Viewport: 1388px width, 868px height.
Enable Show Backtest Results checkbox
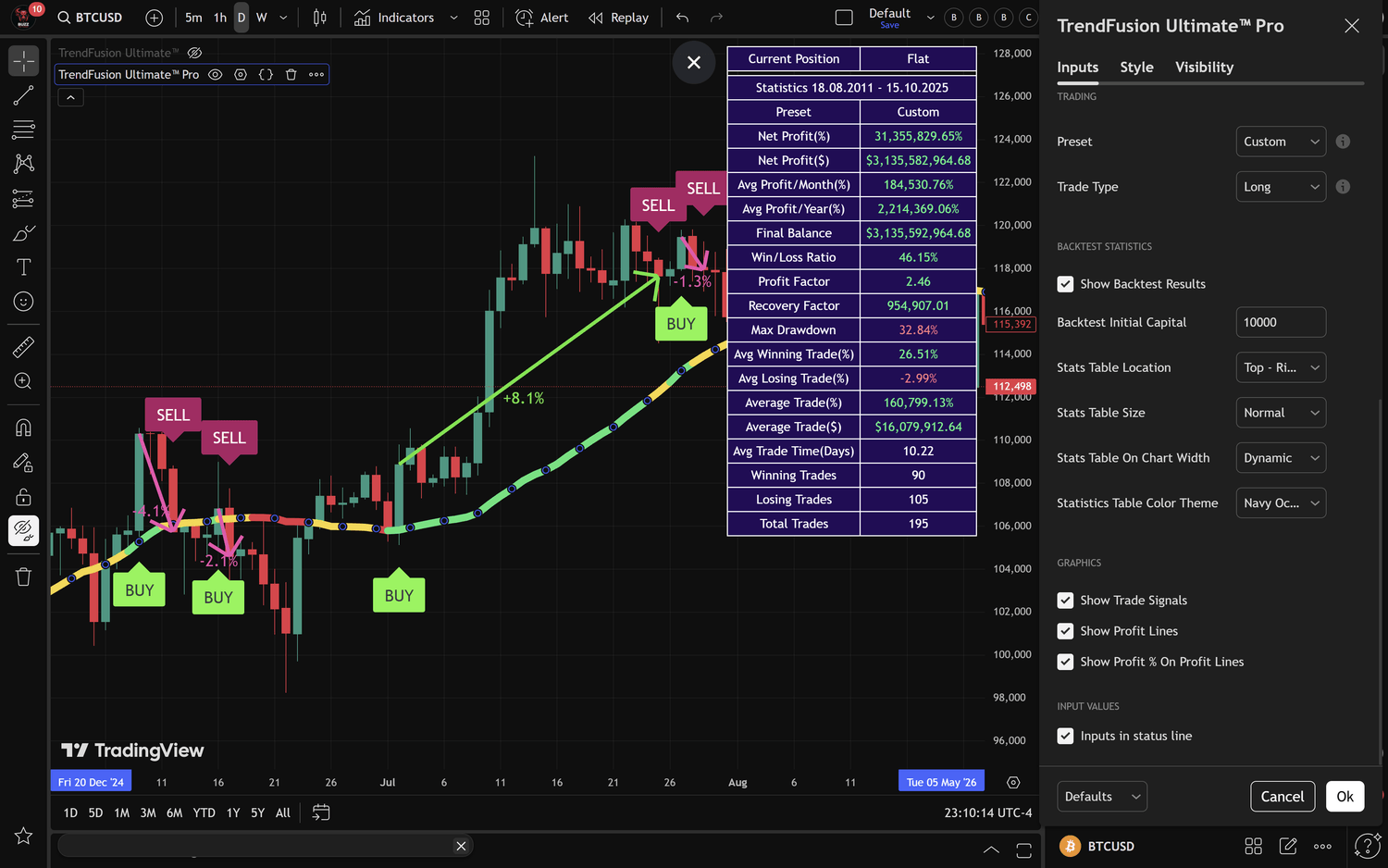point(1065,284)
